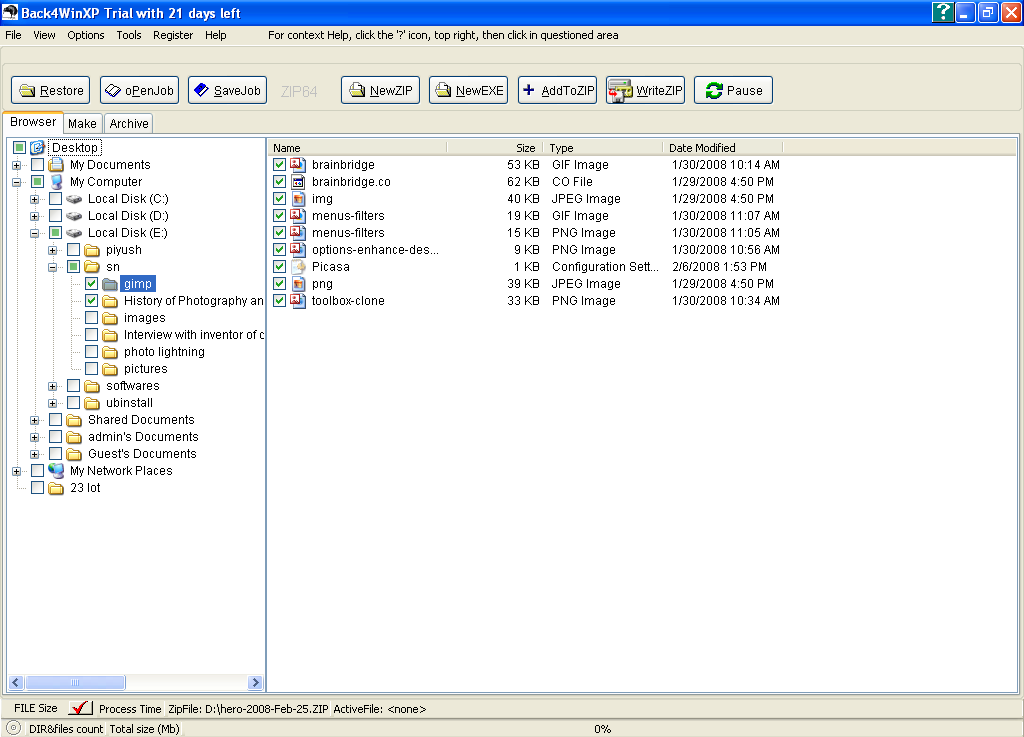Click the gimp folder icon
The width and height of the screenshot is (1024, 737).
pyautogui.click(x=110, y=284)
